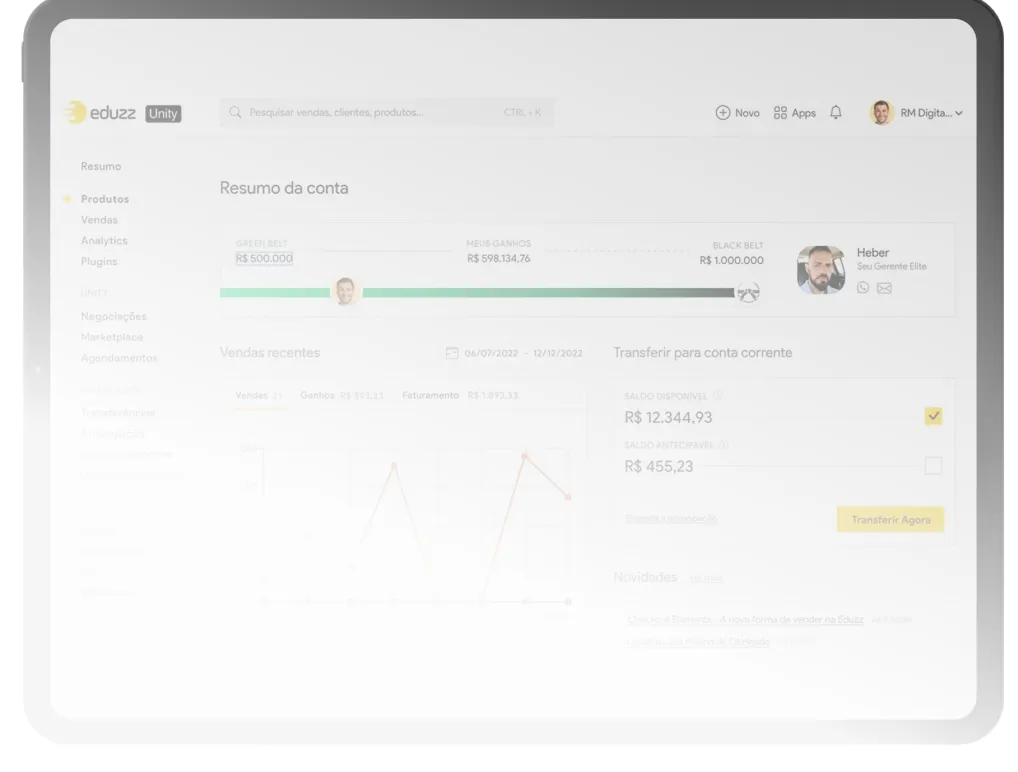1018x772 pixels.
Task: Open Transferências in the sidebar
Action: pyautogui.click(x=118, y=412)
